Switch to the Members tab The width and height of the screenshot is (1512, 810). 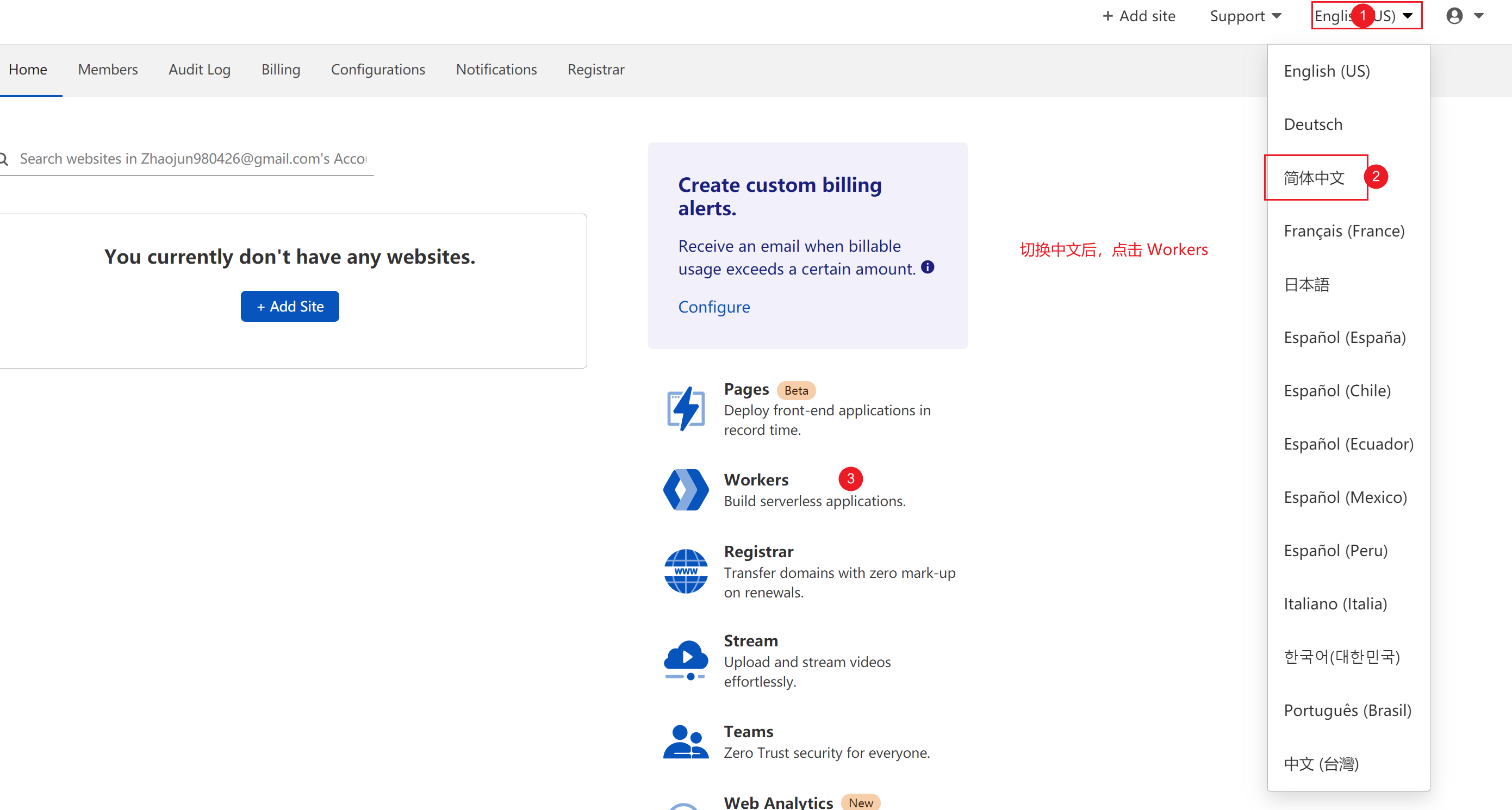tap(108, 69)
